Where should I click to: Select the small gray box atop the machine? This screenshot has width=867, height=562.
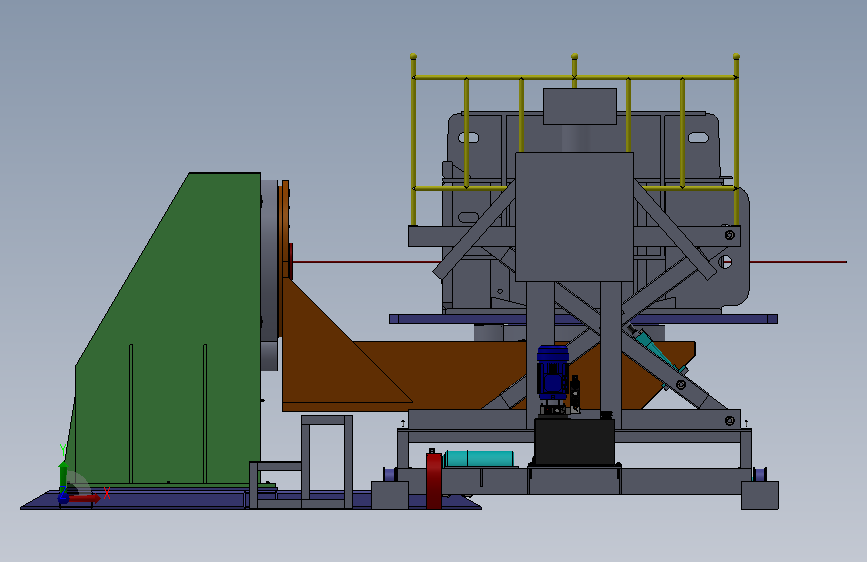click(x=580, y=106)
